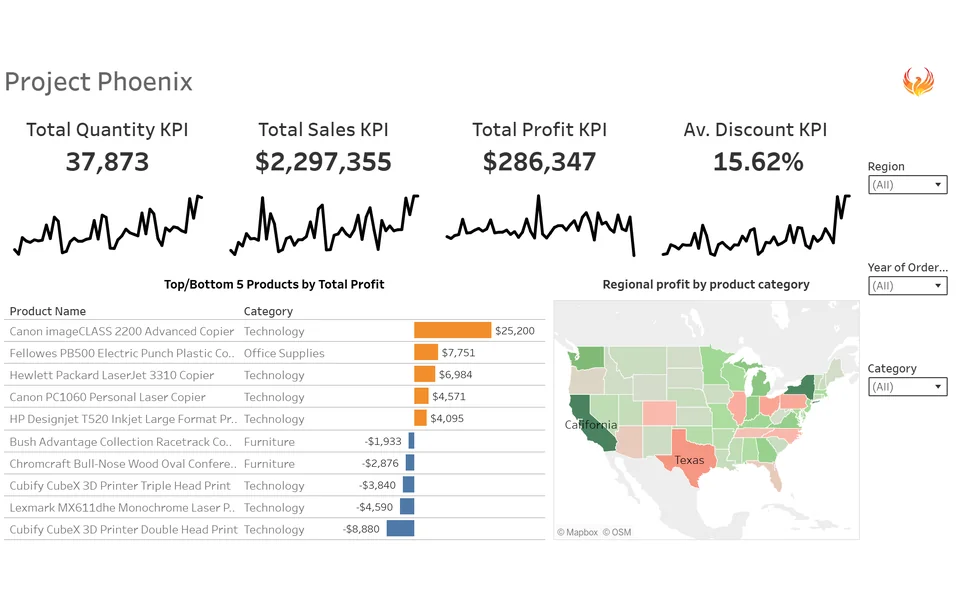The height and width of the screenshot is (600, 960).
Task: Click the blue -$4,590 loss bar
Action: click(x=407, y=507)
